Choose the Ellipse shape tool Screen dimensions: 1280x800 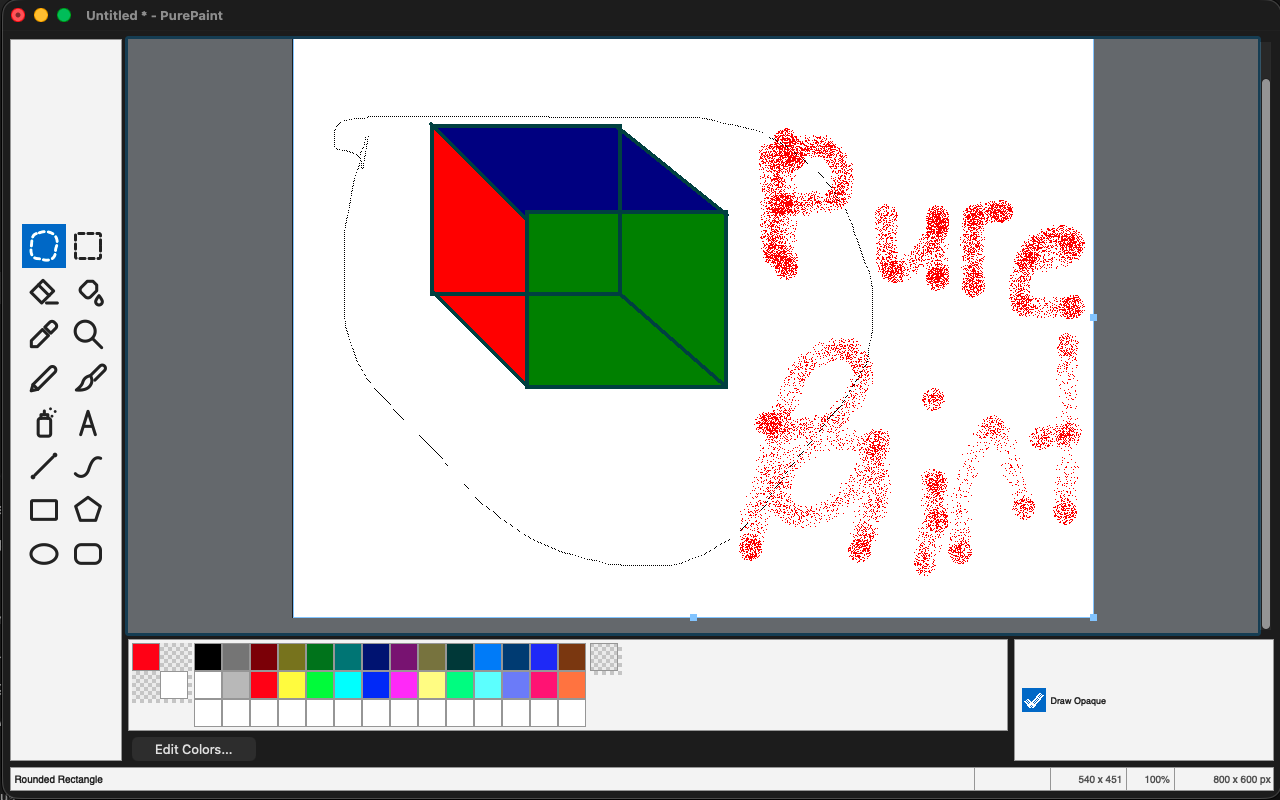click(x=44, y=554)
